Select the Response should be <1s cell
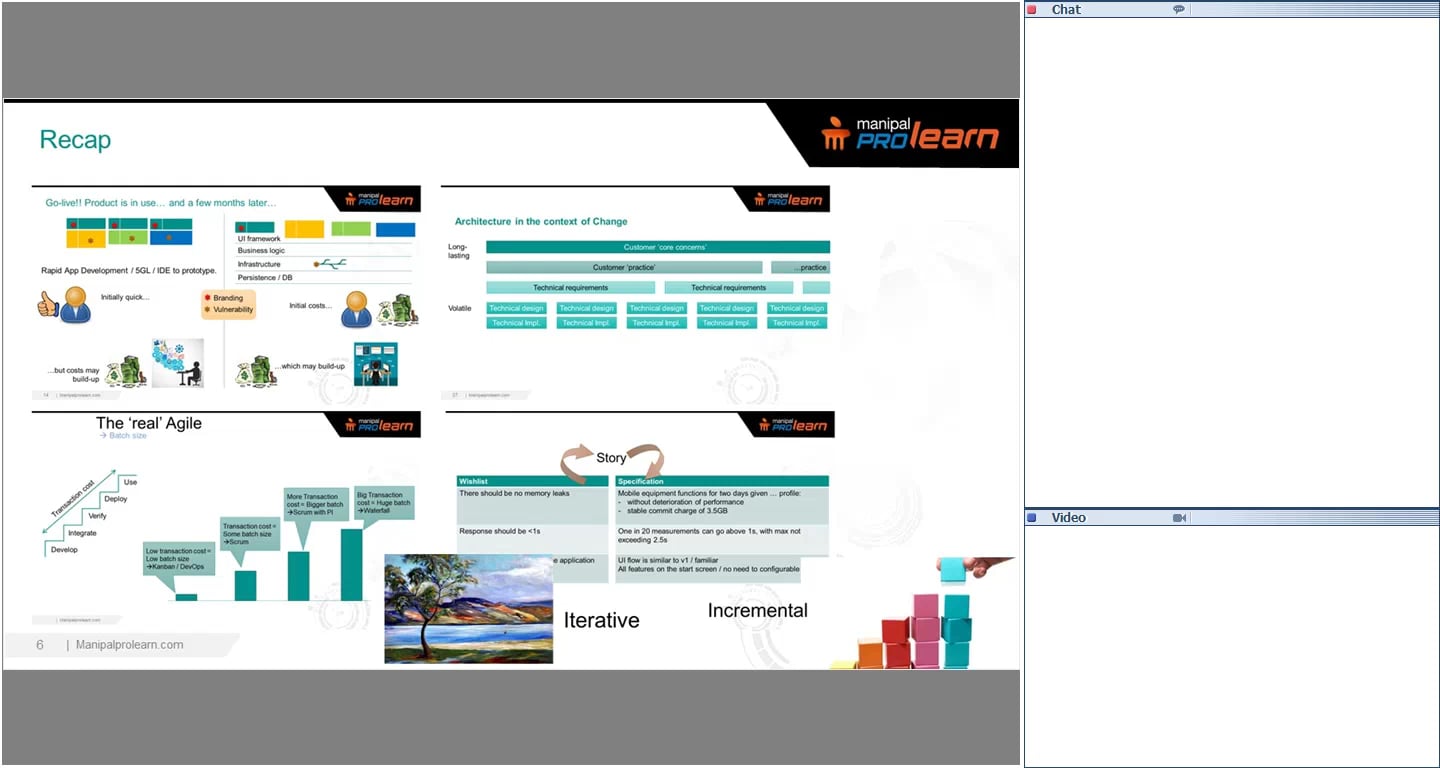The image size is (1440, 768). pyautogui.click(x=532, y=539)
